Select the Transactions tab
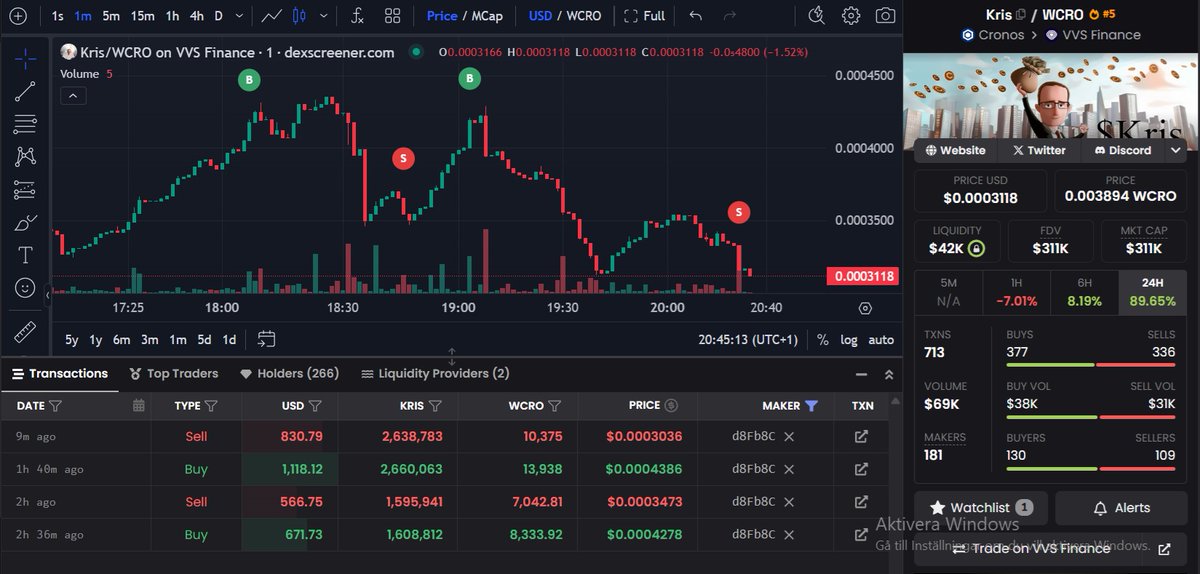 click(x=60, y=373)
